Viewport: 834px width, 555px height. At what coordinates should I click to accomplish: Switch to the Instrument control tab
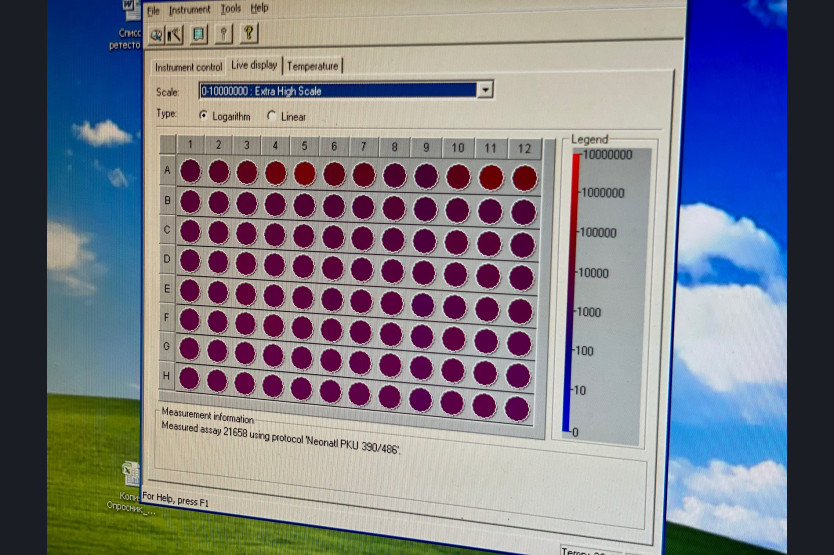188,67
